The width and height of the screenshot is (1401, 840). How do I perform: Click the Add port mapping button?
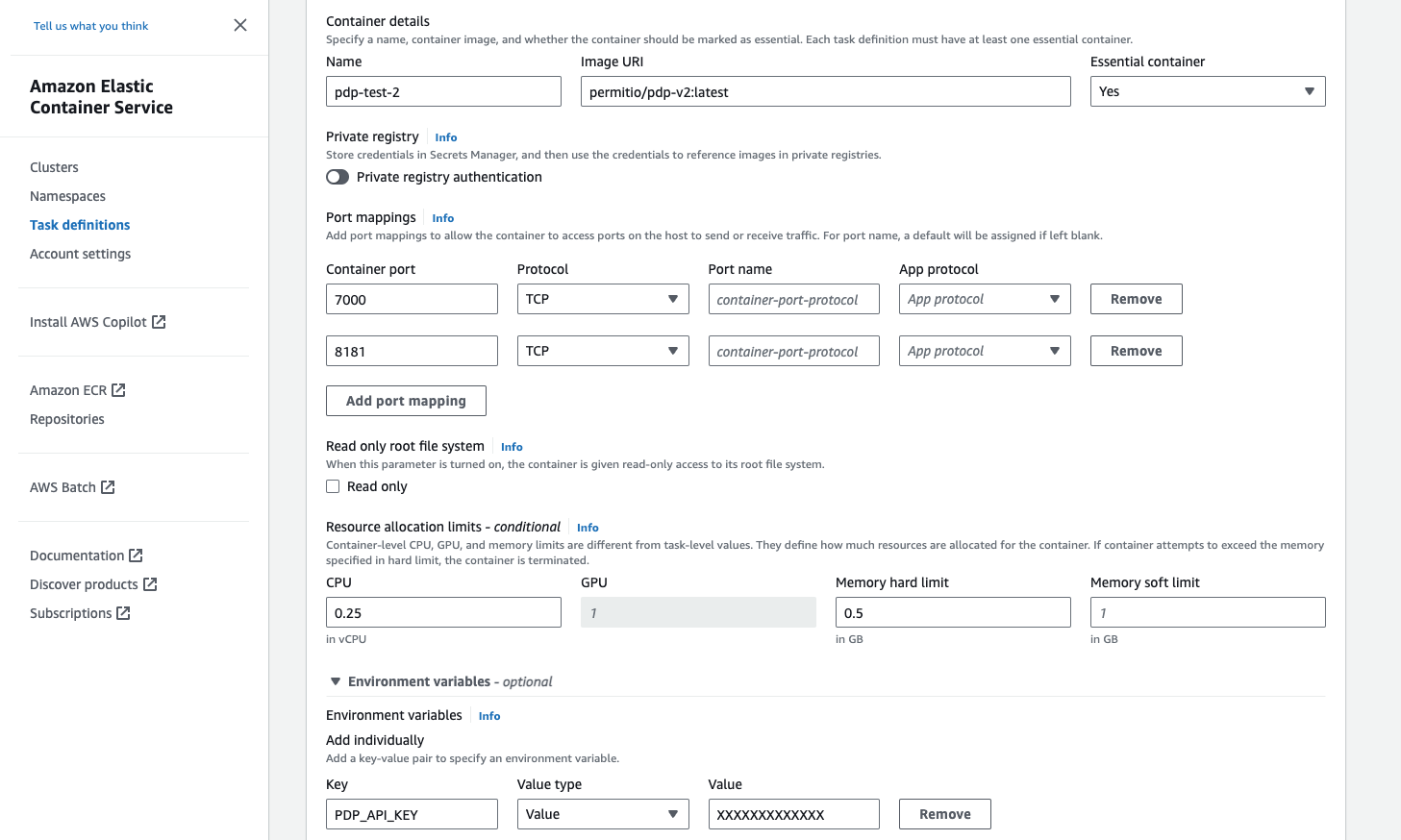pos(406,400)
